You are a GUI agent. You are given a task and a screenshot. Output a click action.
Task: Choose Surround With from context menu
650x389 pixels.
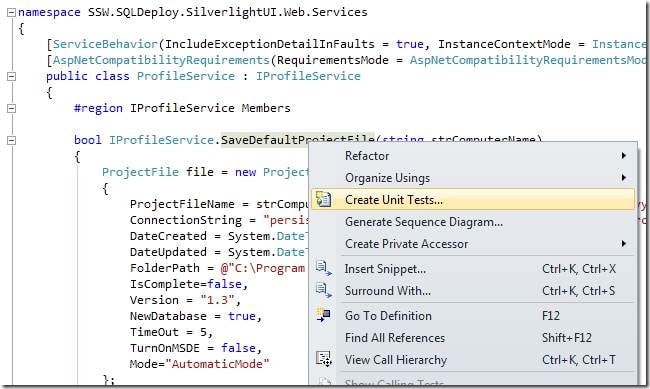473,291
